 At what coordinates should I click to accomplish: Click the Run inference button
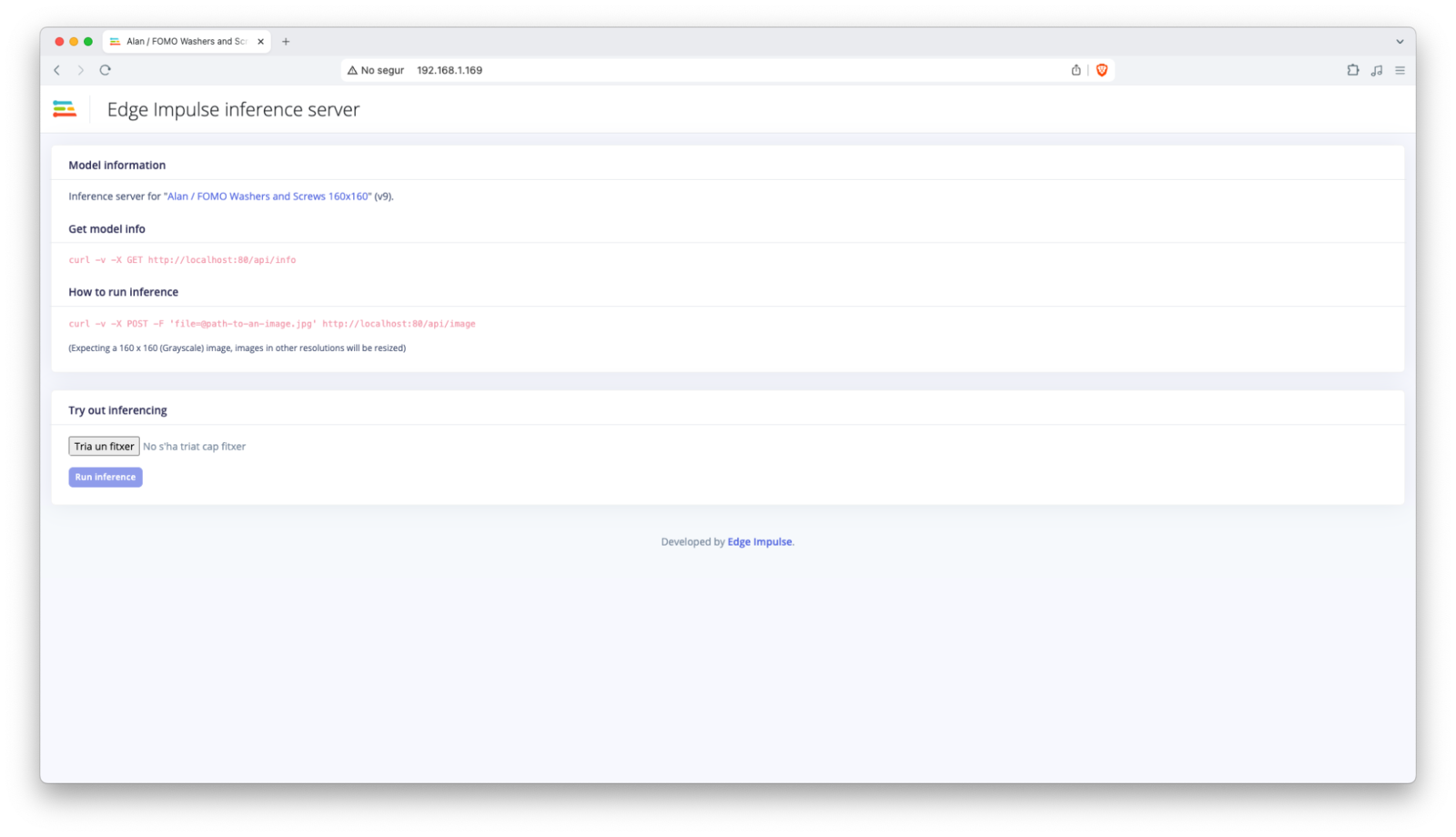coord(106,477)
